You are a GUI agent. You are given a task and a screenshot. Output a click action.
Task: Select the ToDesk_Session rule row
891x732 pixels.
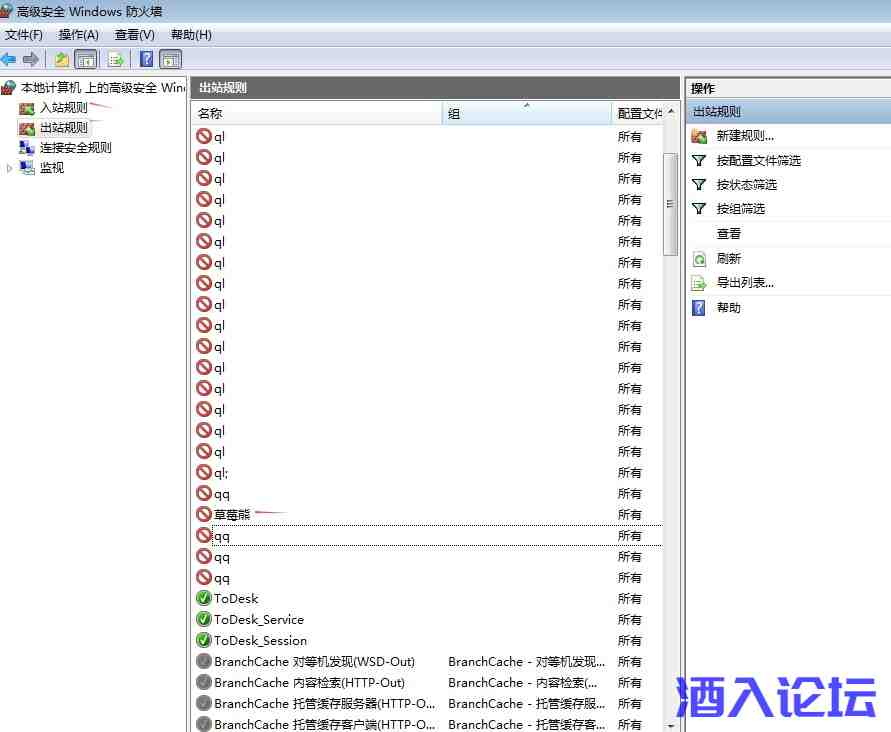[x=428, y=640]
